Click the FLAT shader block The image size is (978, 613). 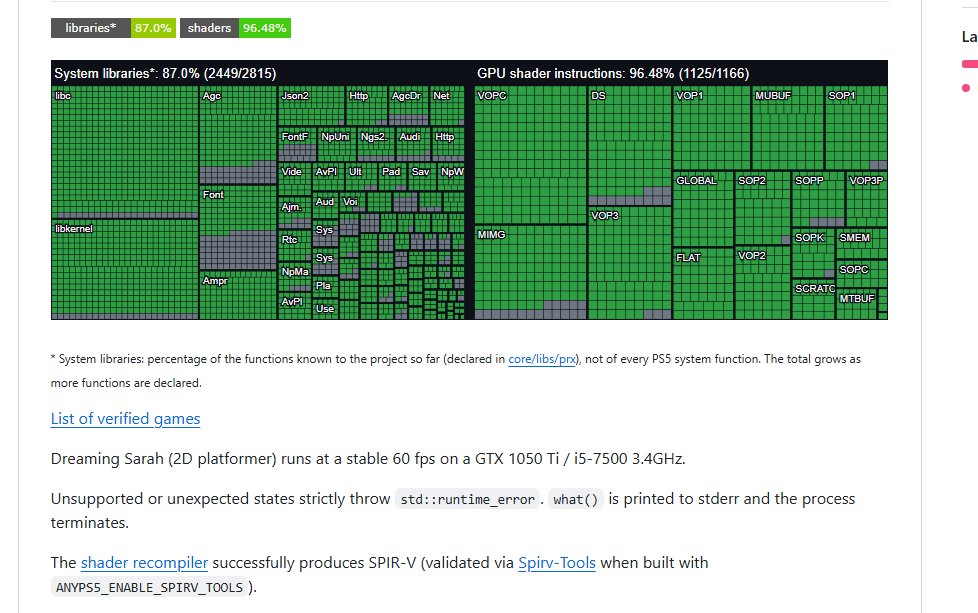(703, 284)
